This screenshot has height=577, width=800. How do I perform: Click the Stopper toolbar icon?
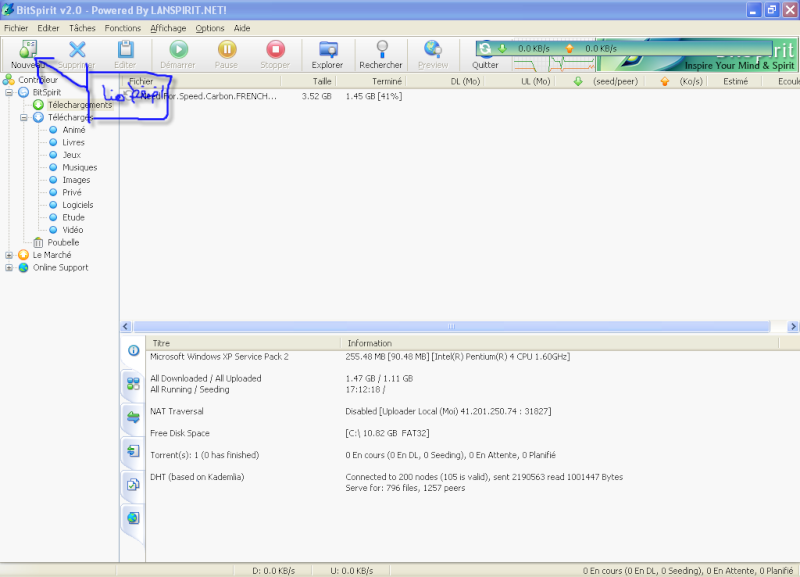pyautogui.click(x=275, y=49)
